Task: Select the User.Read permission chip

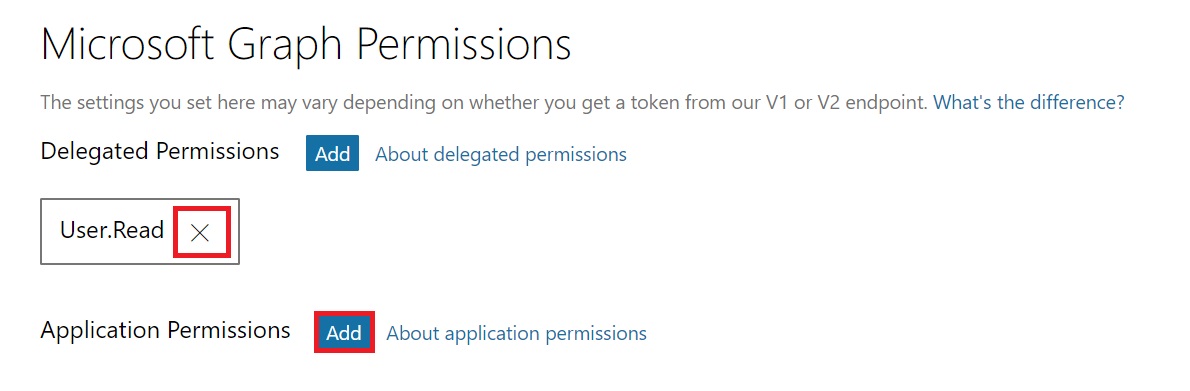Action: [x=140, y=232]
